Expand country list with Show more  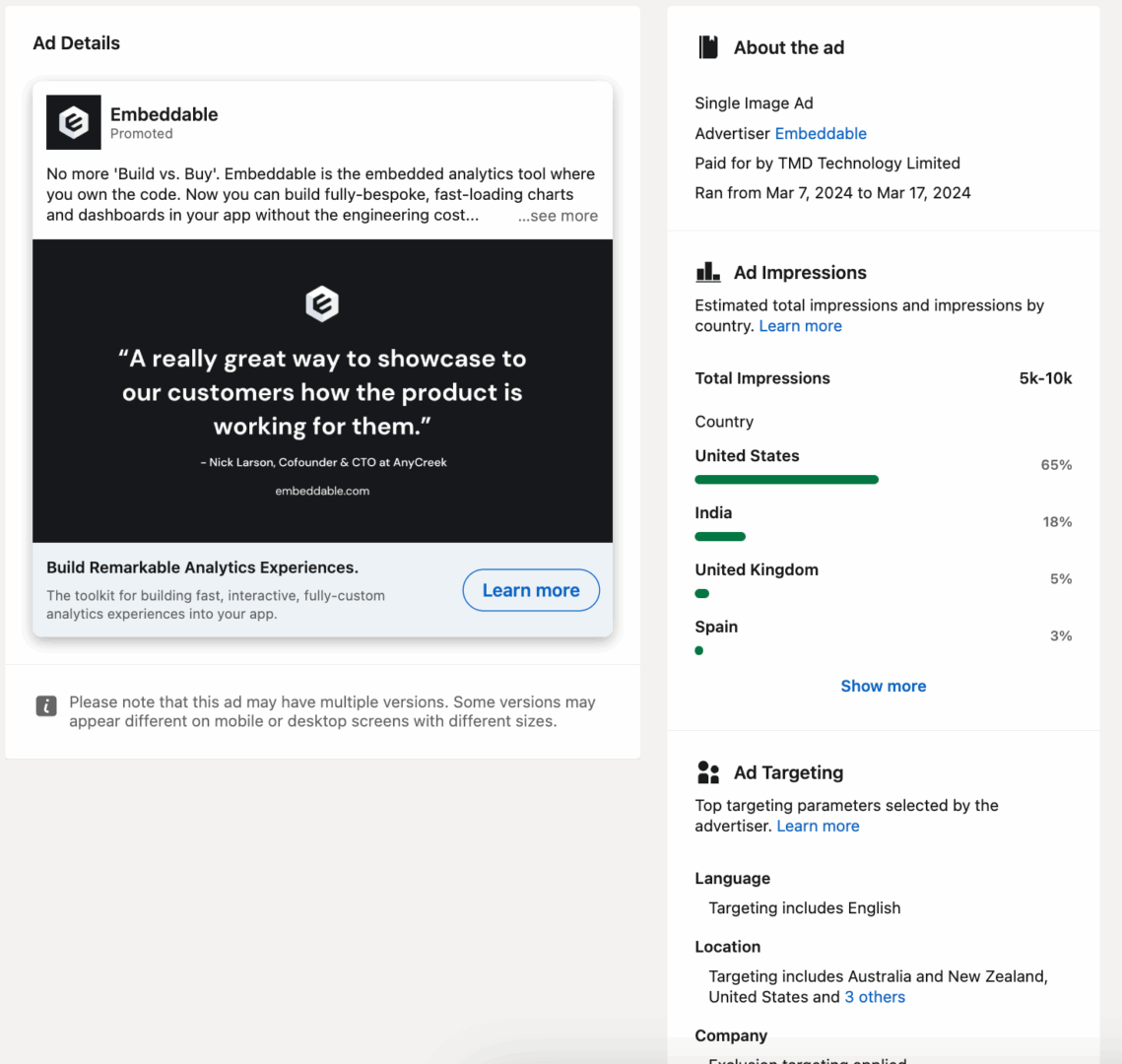click(883, 686)
